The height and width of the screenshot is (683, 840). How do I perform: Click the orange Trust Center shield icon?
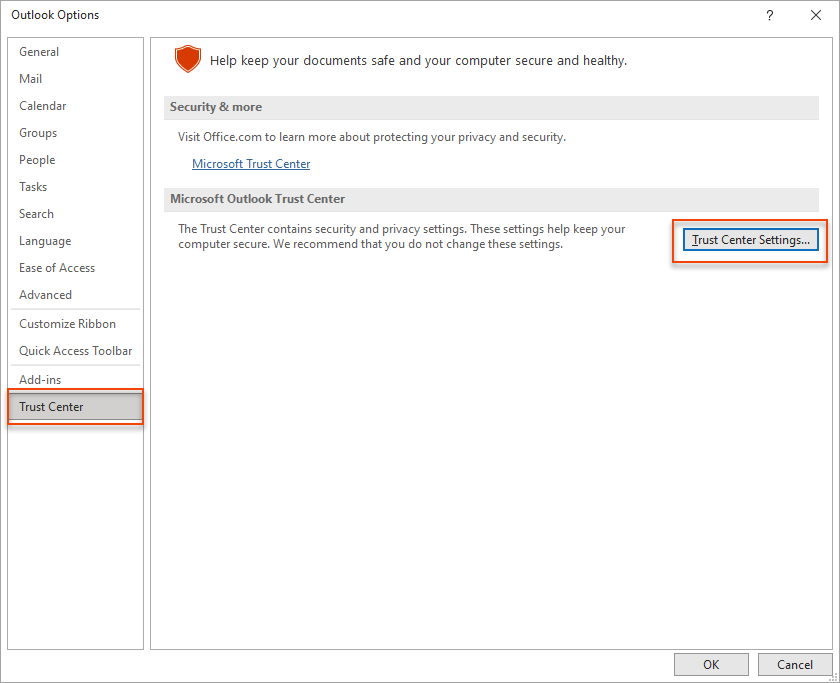point(187,59)
